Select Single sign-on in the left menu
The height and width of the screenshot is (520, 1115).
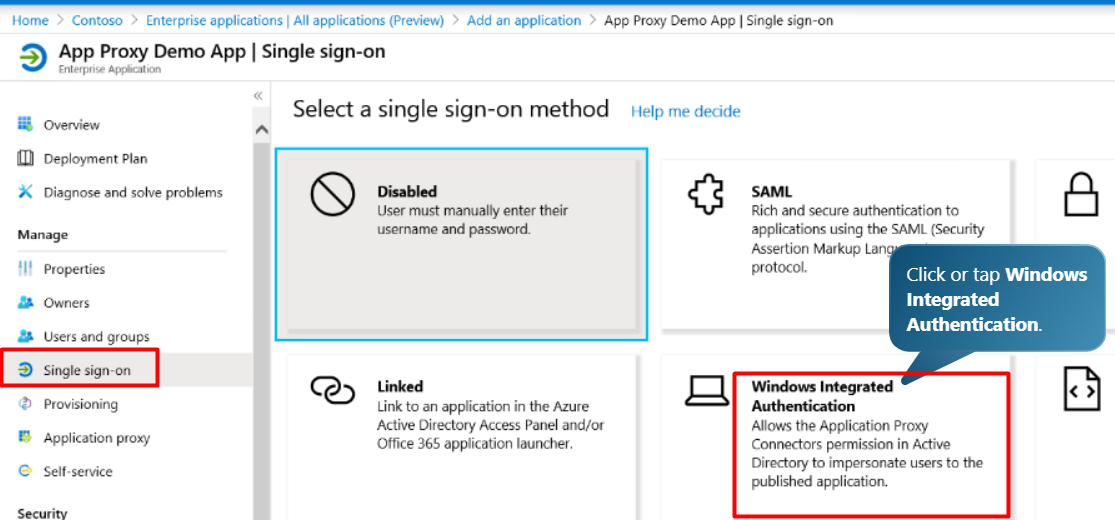79,368
